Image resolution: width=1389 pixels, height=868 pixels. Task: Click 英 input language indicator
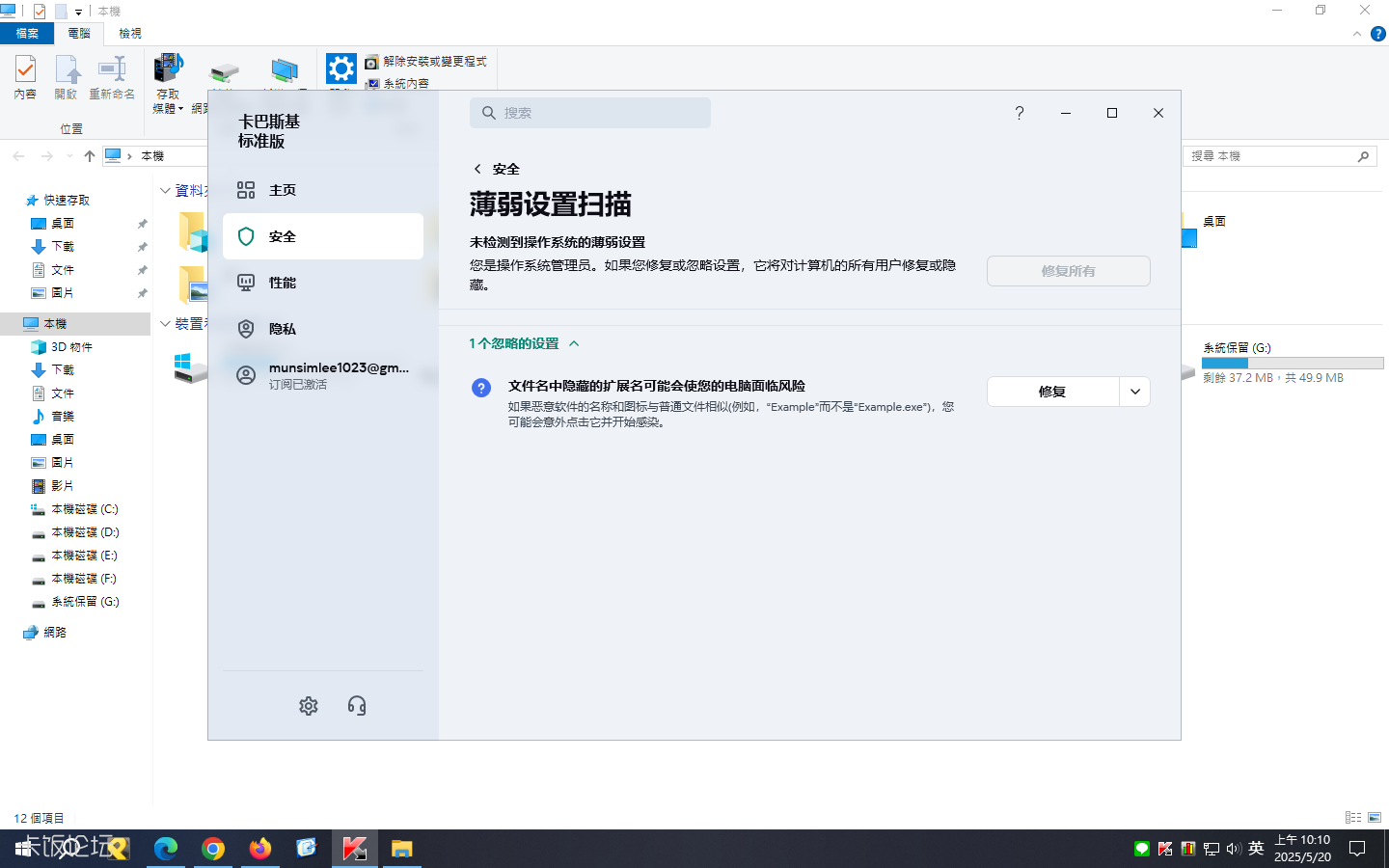(1256, 849)
